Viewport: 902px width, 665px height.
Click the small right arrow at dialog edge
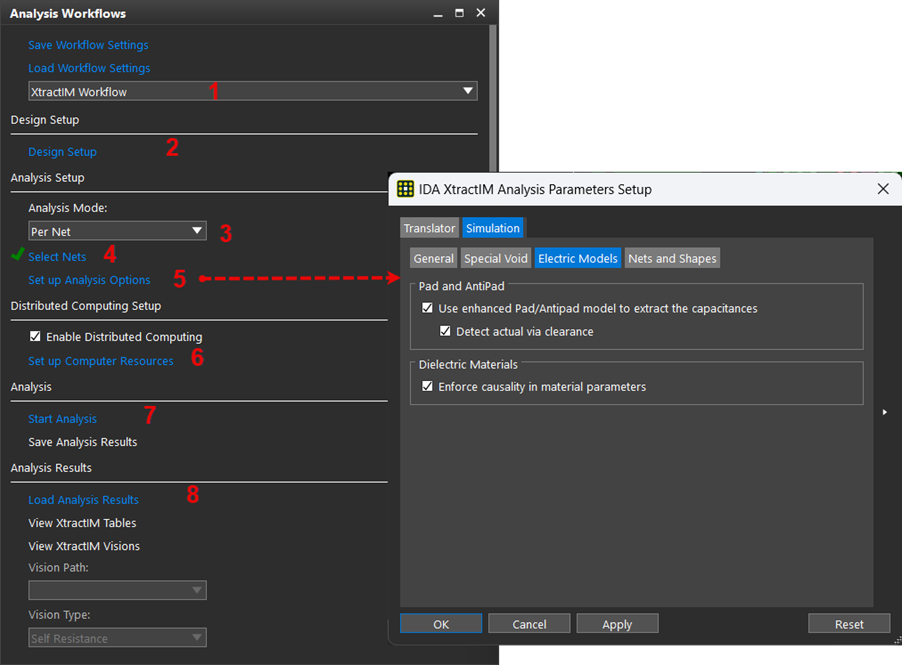tap(884, 412)
